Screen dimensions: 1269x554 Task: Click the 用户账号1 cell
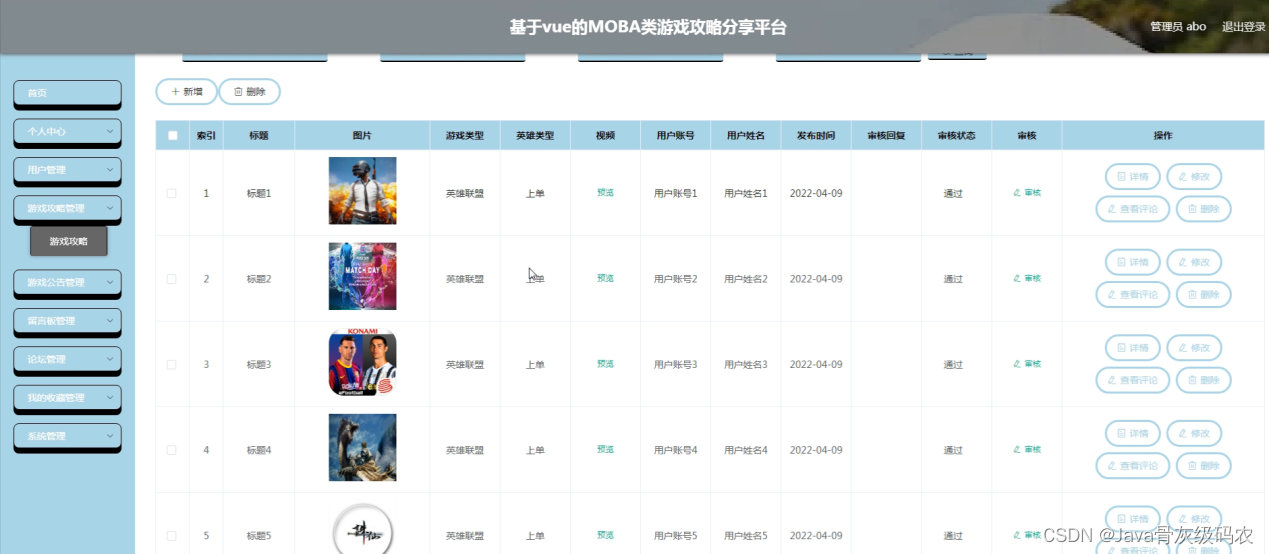tap(676, 193)
